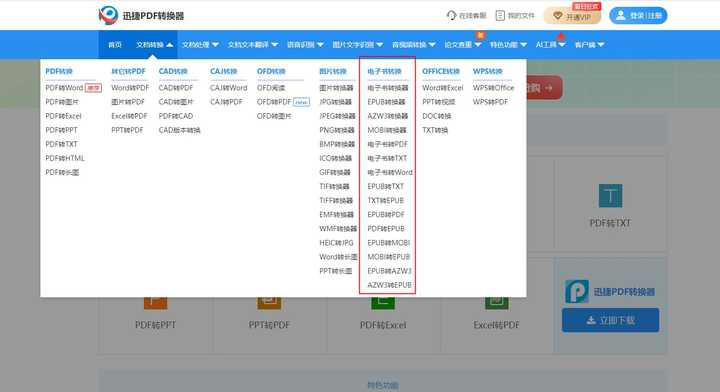The height and width of the screenshot is (392, 720).
Task: Choose EPUB转PDF in the ebook column
Action: [x=386, y=214]
